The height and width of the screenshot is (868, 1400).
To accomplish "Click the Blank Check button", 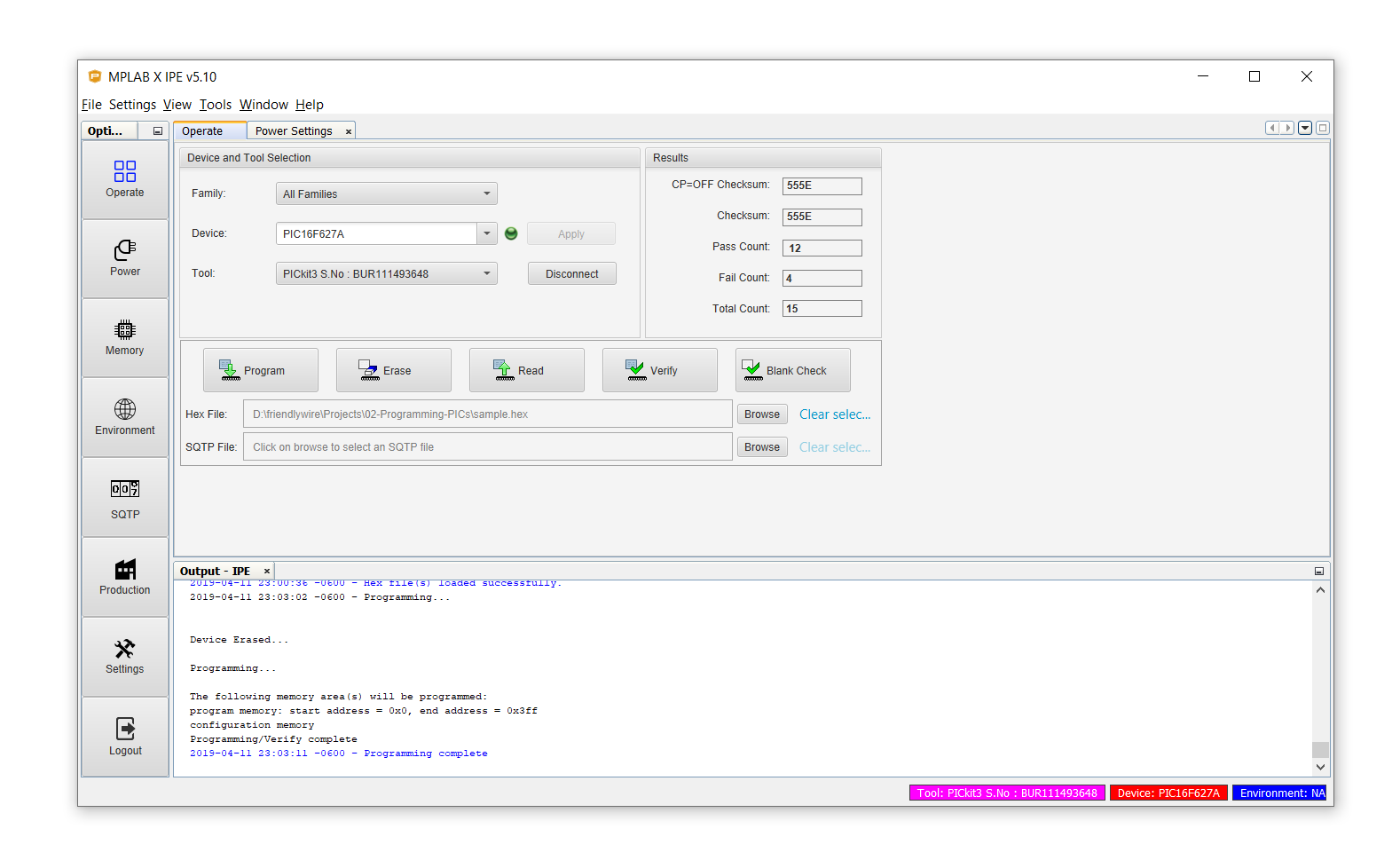I will (x=792, y=370).
